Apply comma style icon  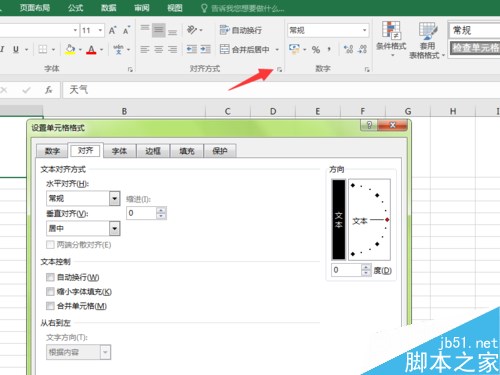coord(329,50)
